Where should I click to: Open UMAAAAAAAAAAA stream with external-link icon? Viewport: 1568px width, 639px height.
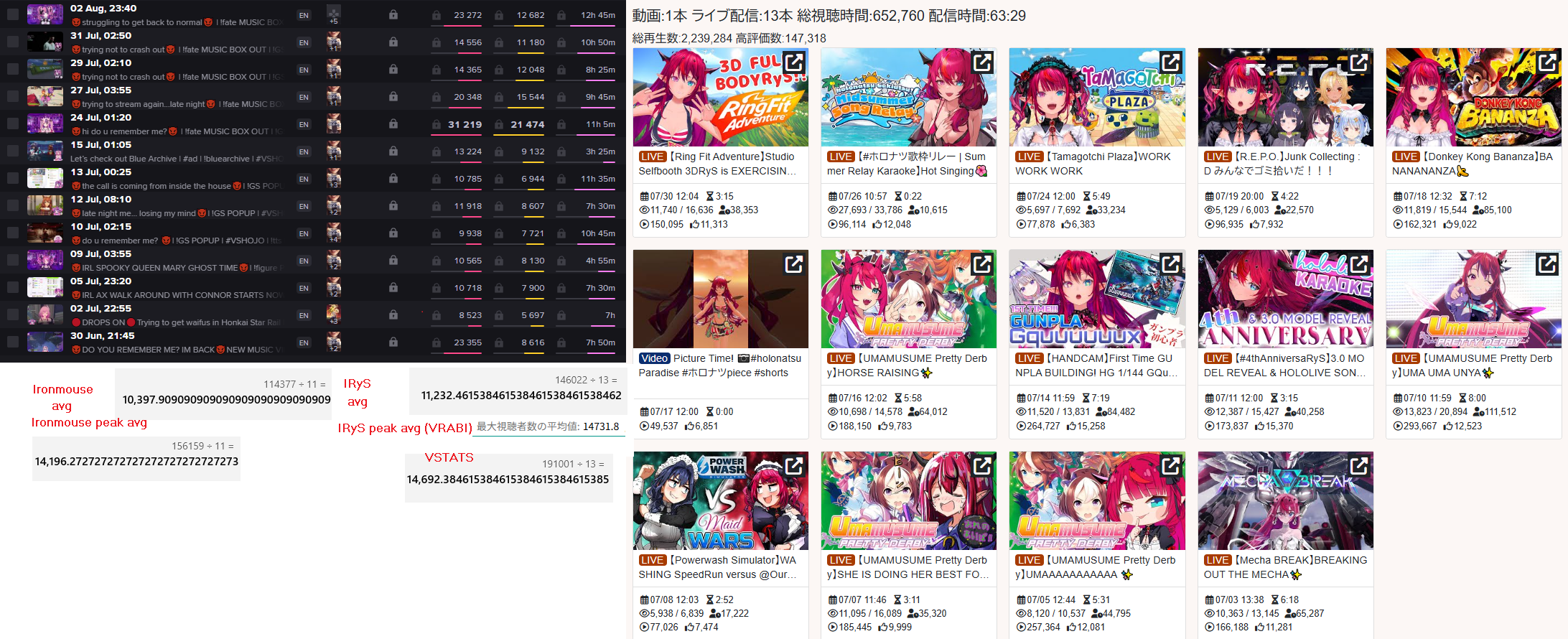(1170, 467)
